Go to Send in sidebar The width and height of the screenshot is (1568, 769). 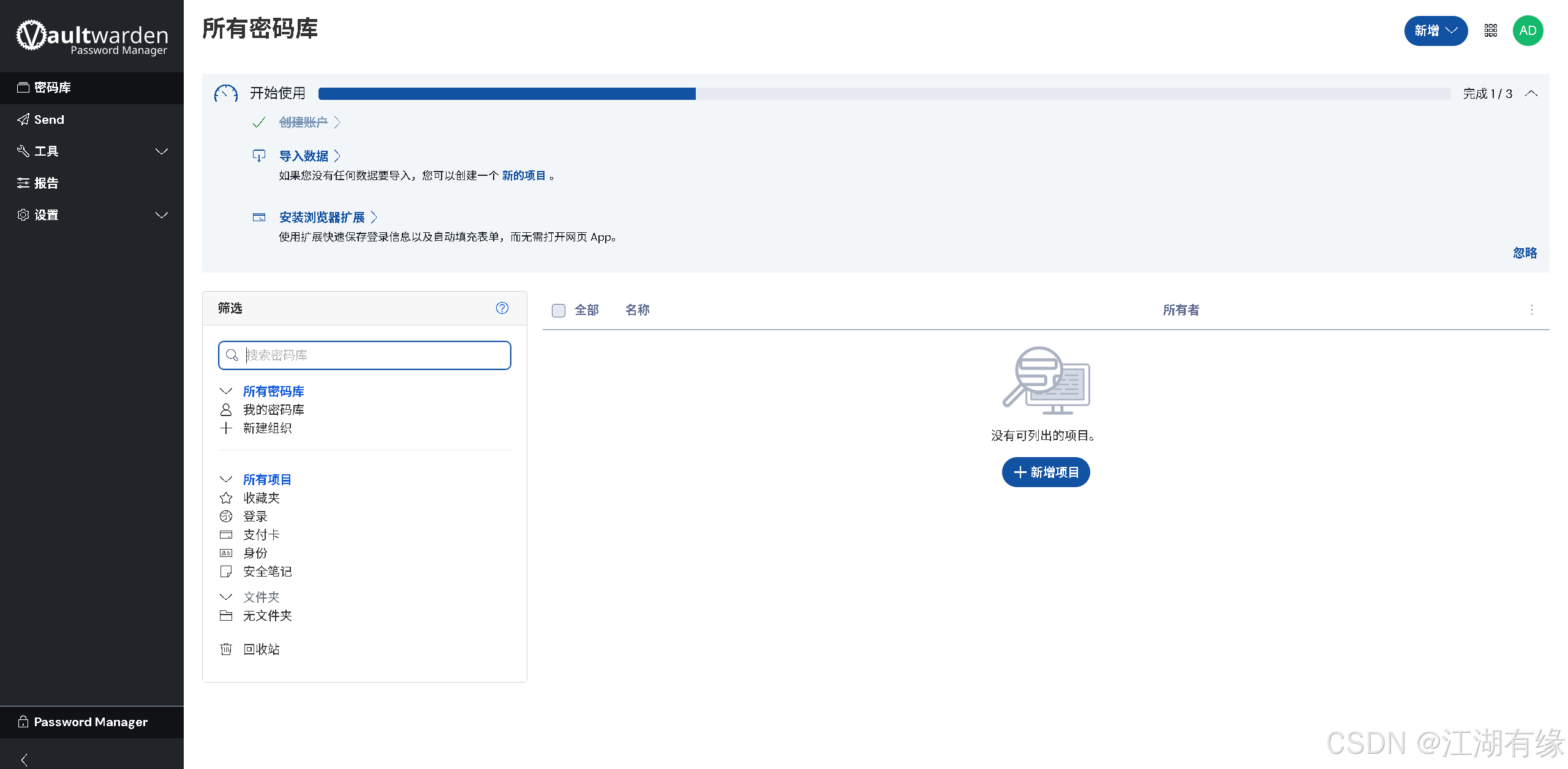[x=49, y=119]
